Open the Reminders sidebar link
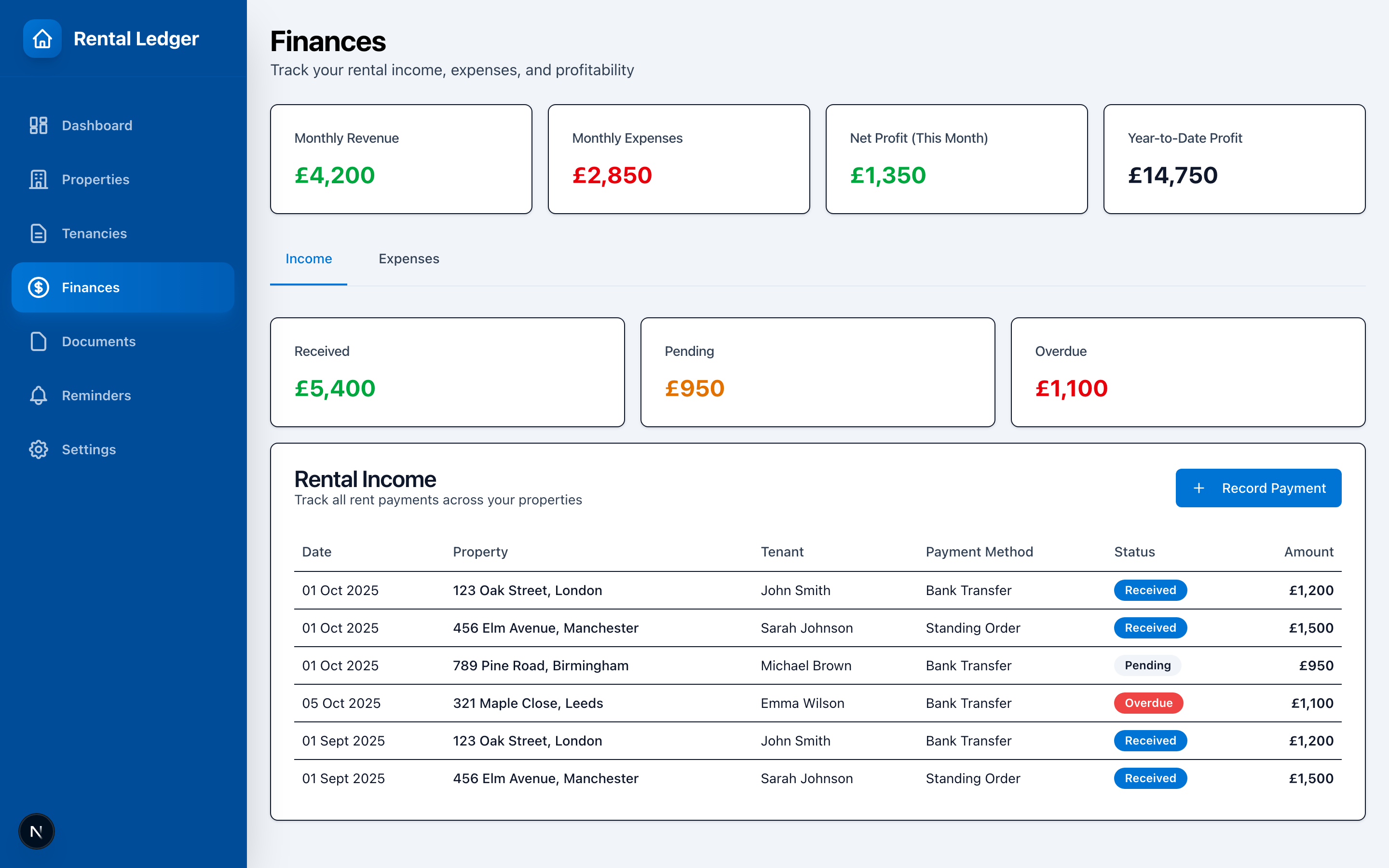This screenshot has height=868, width=1389. 95,395
